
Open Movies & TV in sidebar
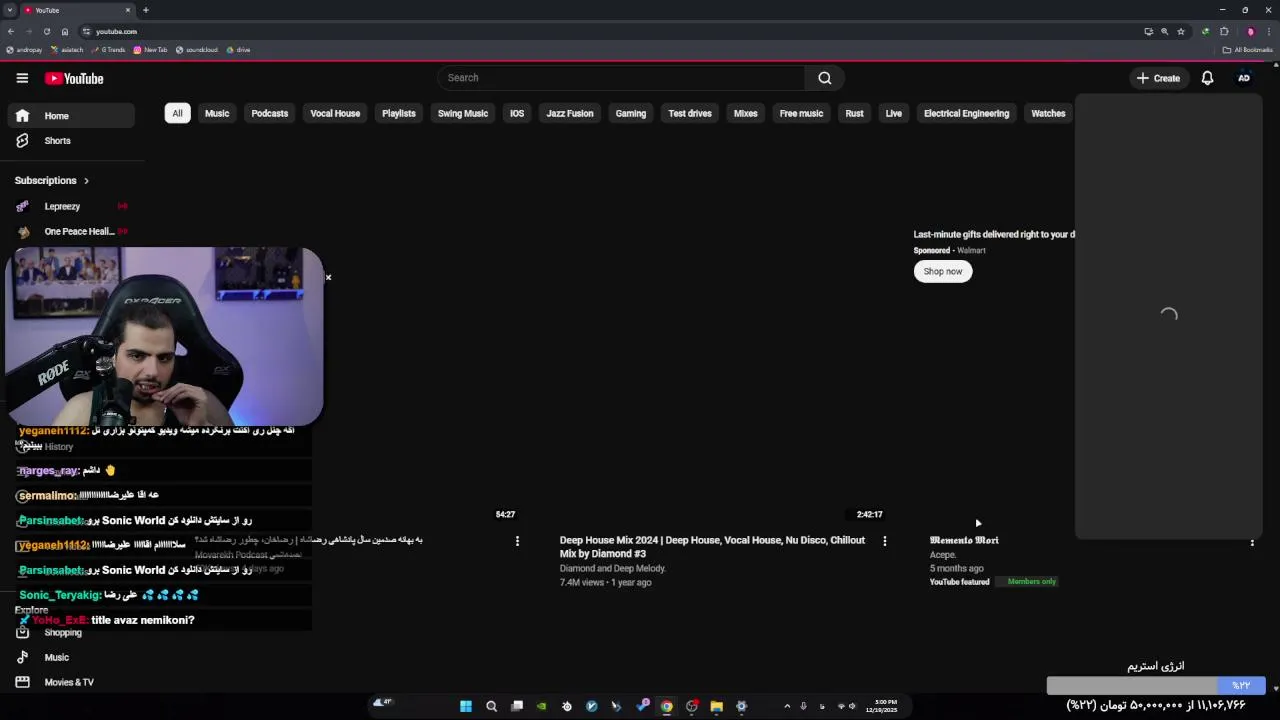point(71,682)
